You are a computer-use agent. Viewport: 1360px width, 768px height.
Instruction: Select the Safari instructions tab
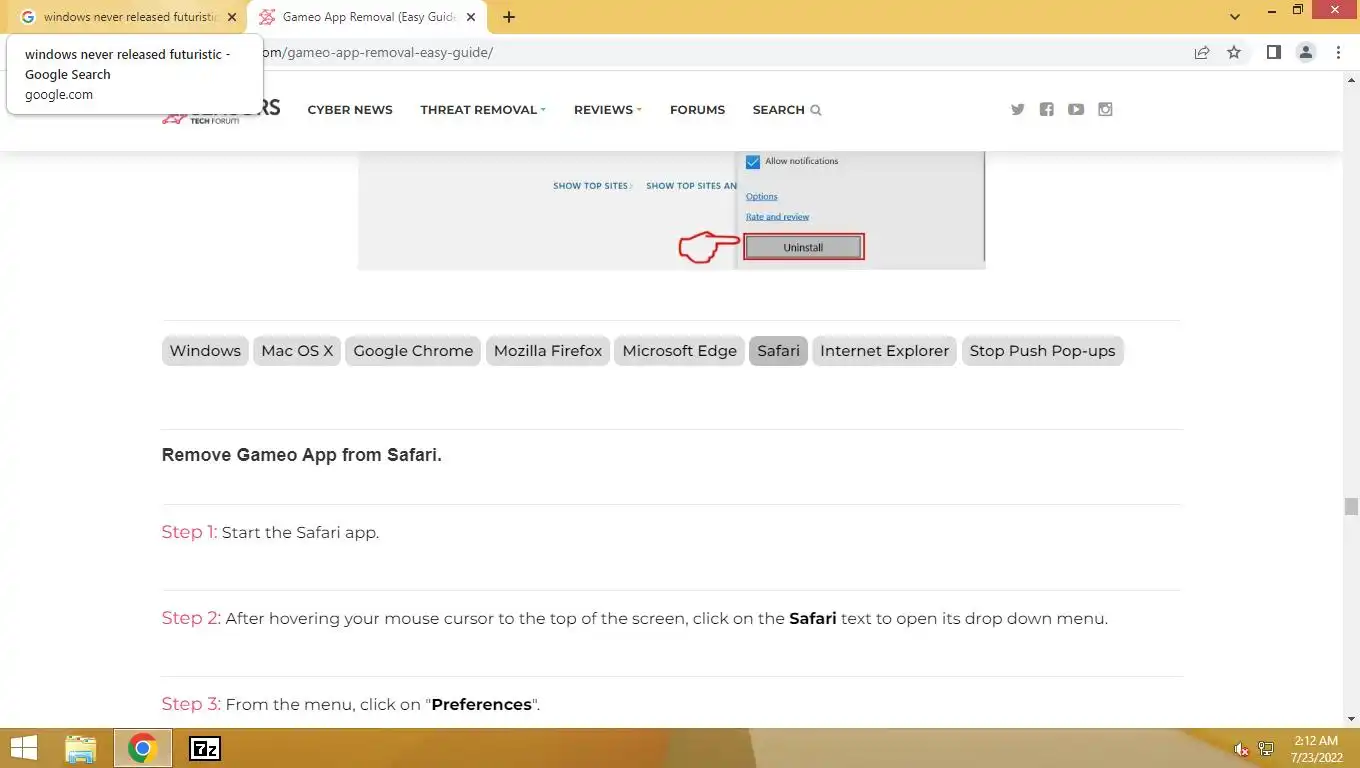778,351
